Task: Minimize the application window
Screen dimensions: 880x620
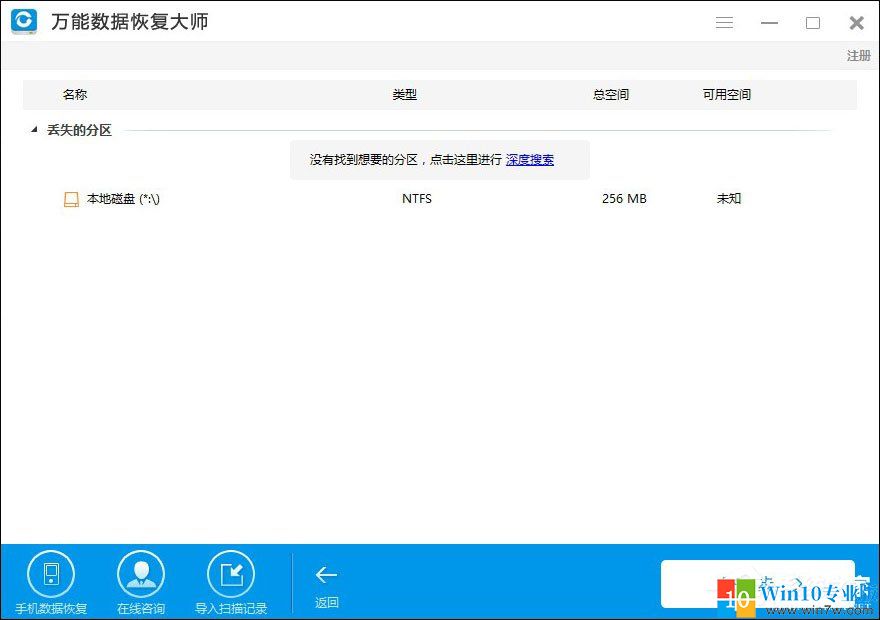Action: 769,22
